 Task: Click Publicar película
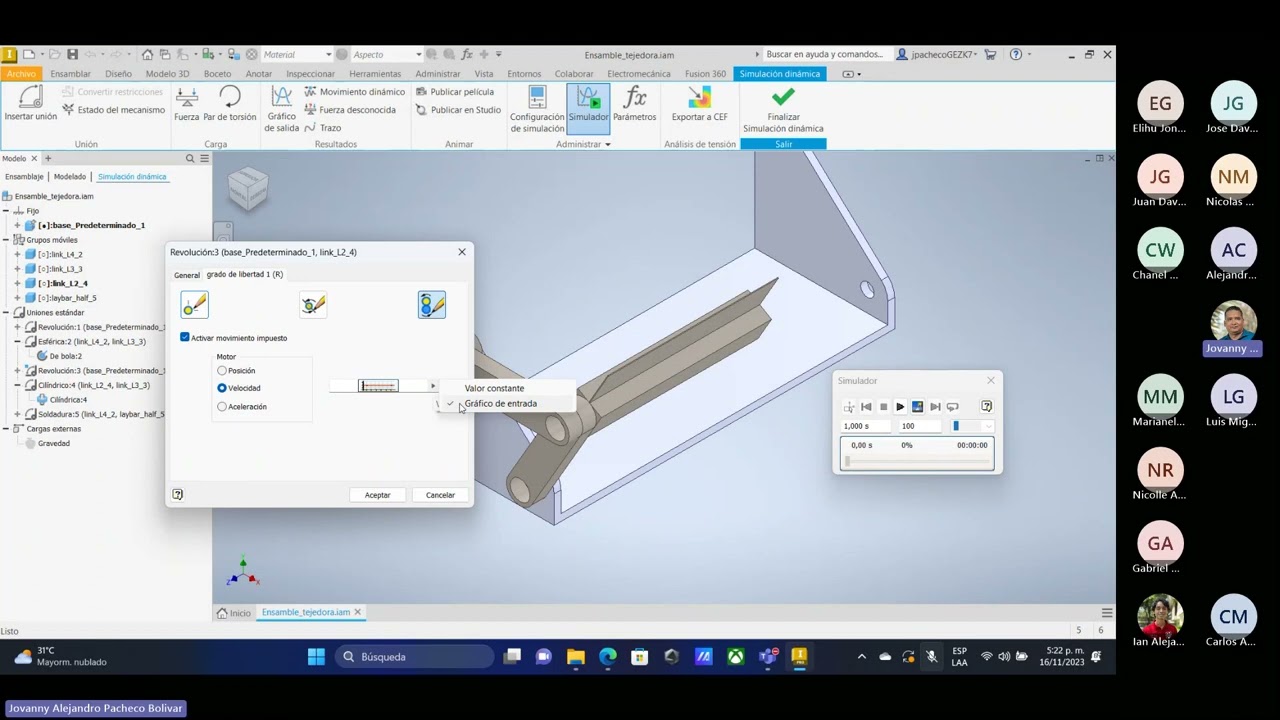pos(454,92)
